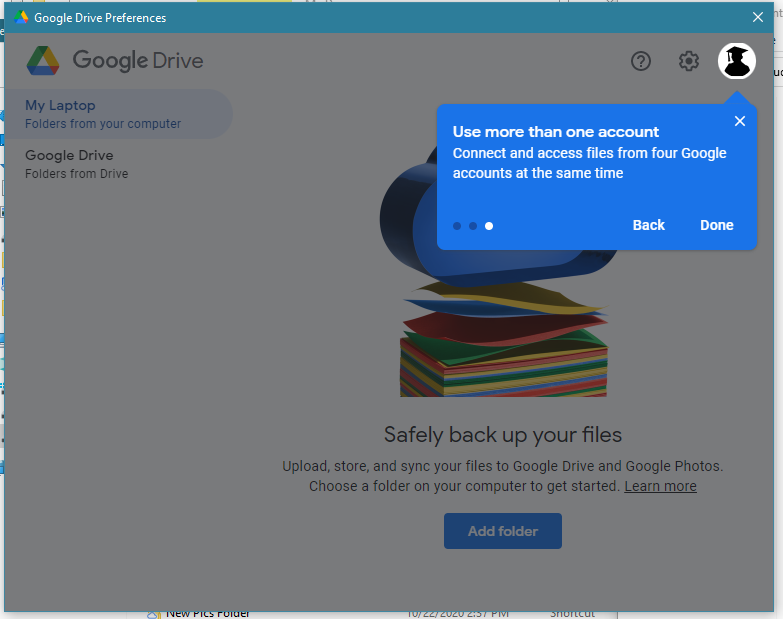Click 'Use more than one account' heading
Image resolution: width=783 pixels, height=619 pixels.
(556, 132)
